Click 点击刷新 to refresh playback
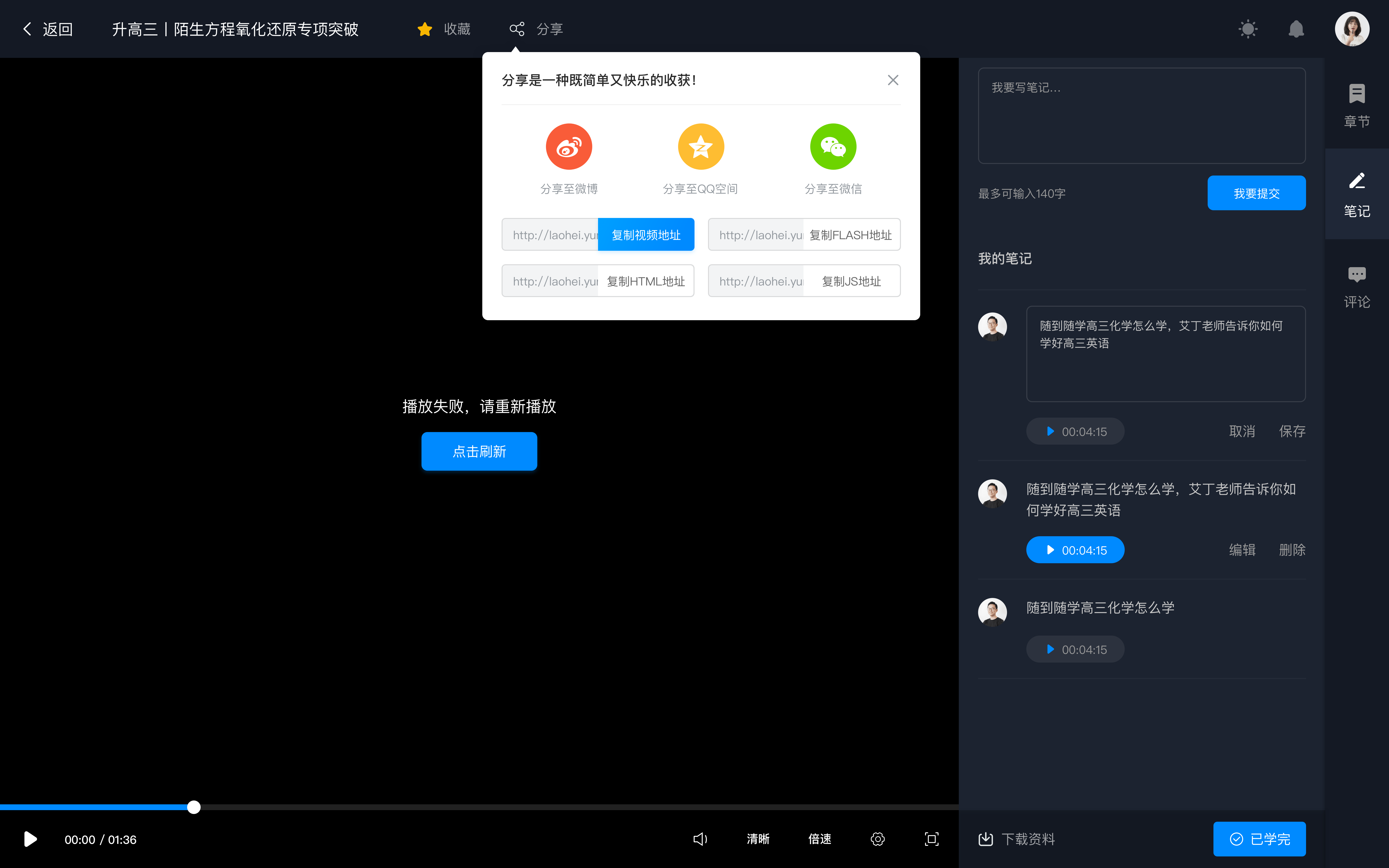This screenshot has height=868, width=1389. (480, 451)
